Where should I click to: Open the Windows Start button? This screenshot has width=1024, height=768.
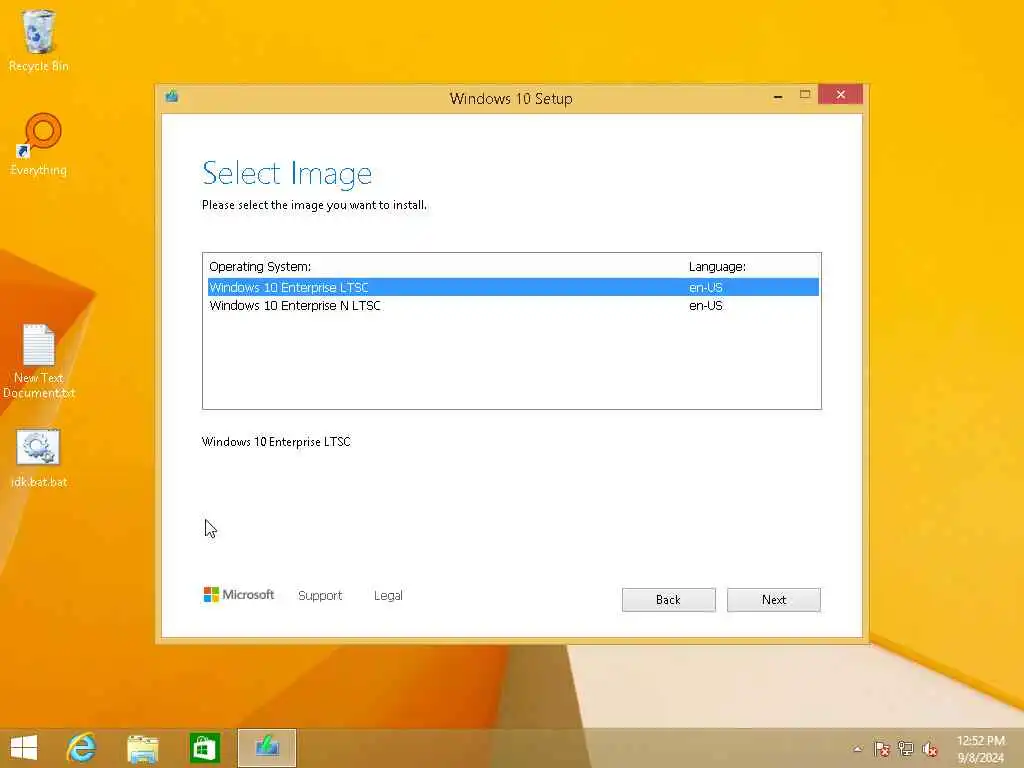click(24, 748)
